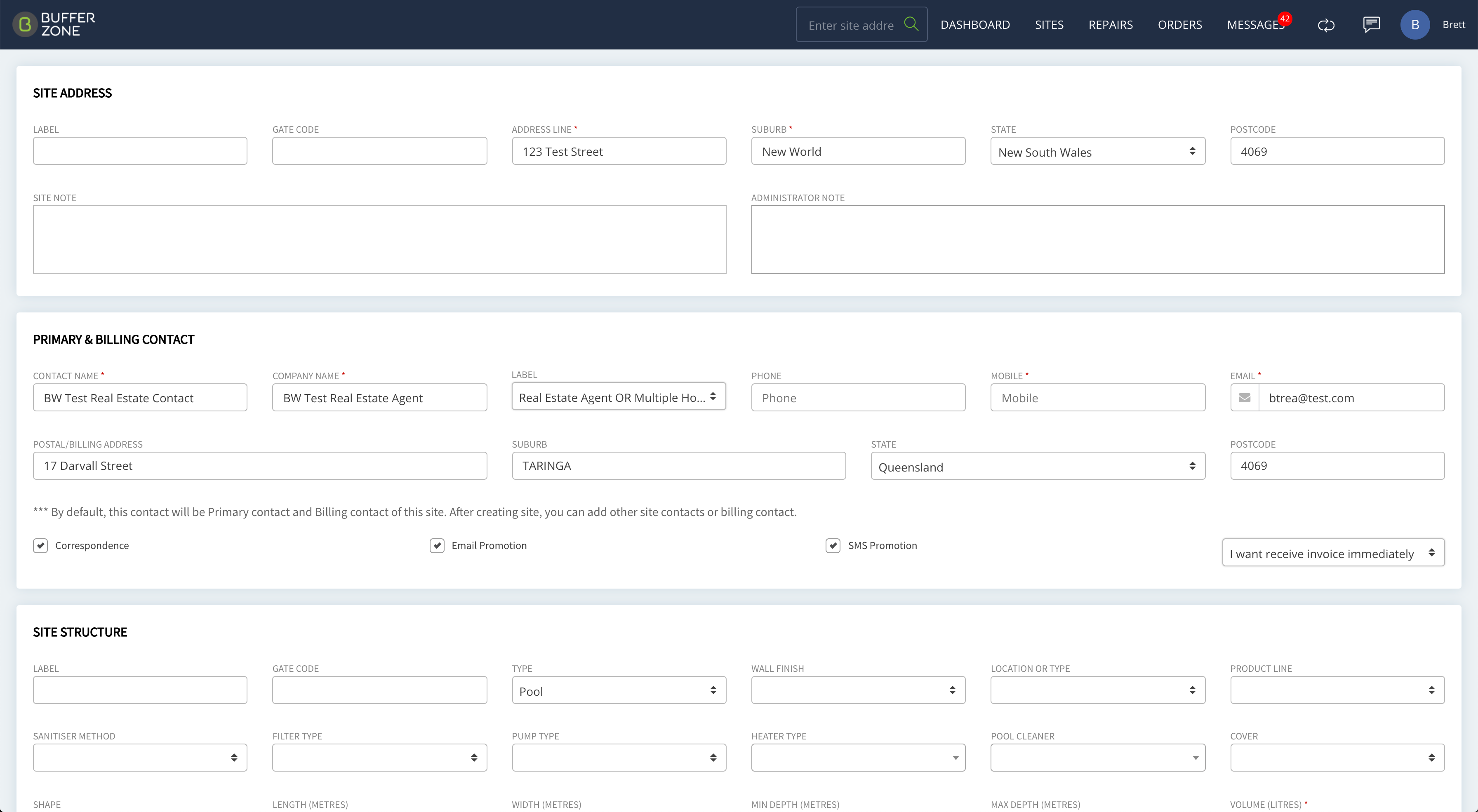
Task: Click the Site Address Postcode field
Action: tap(1337, 151)
